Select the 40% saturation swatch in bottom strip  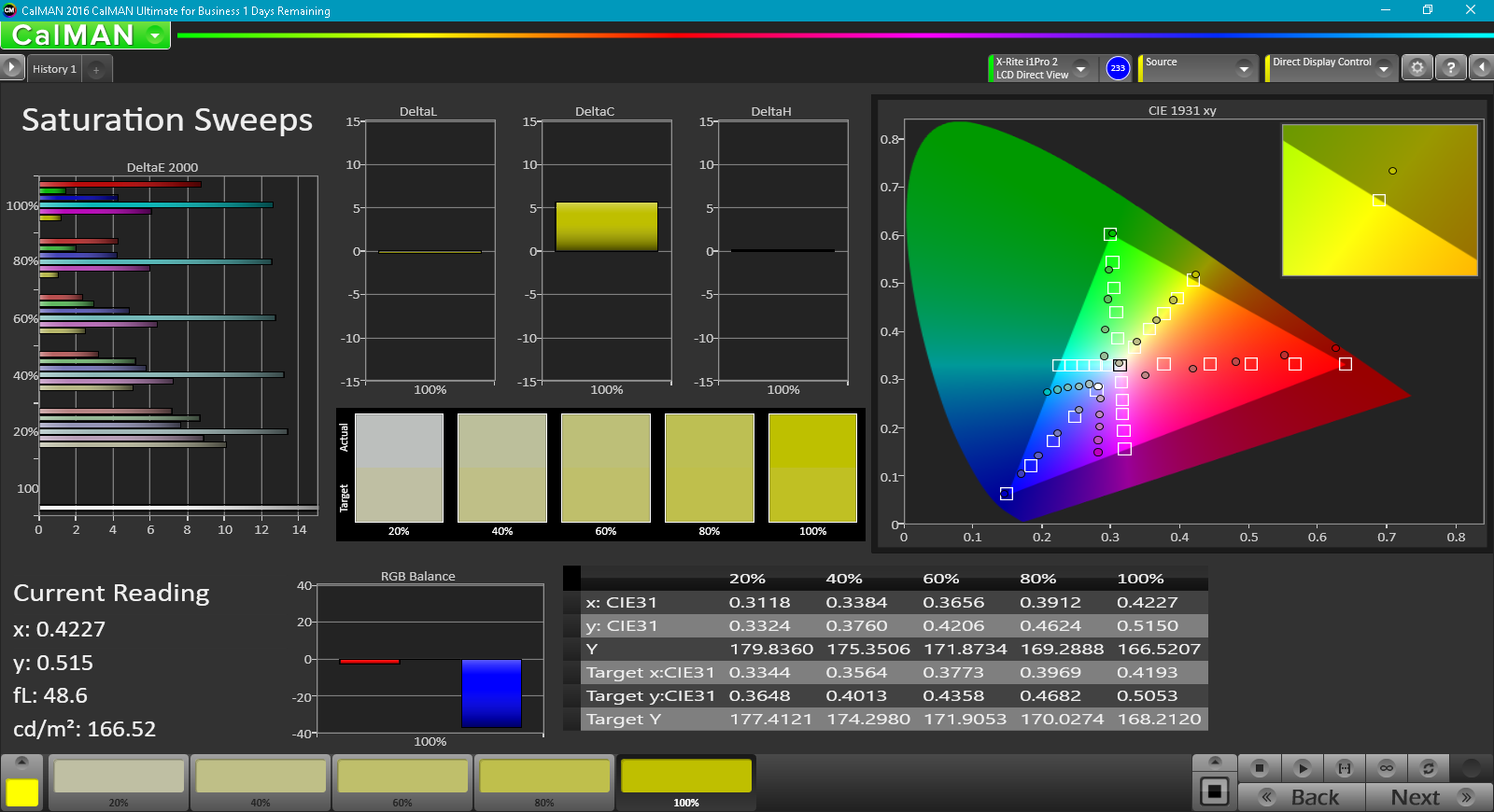coord(261,782)
